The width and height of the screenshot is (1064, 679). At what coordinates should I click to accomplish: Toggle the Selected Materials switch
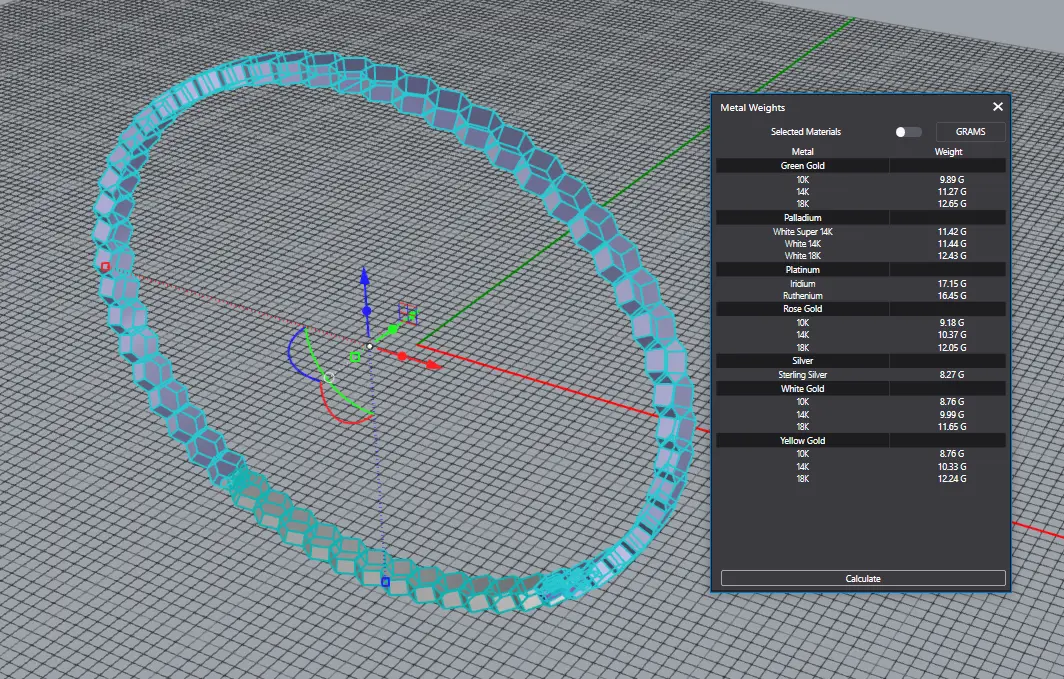908,132
